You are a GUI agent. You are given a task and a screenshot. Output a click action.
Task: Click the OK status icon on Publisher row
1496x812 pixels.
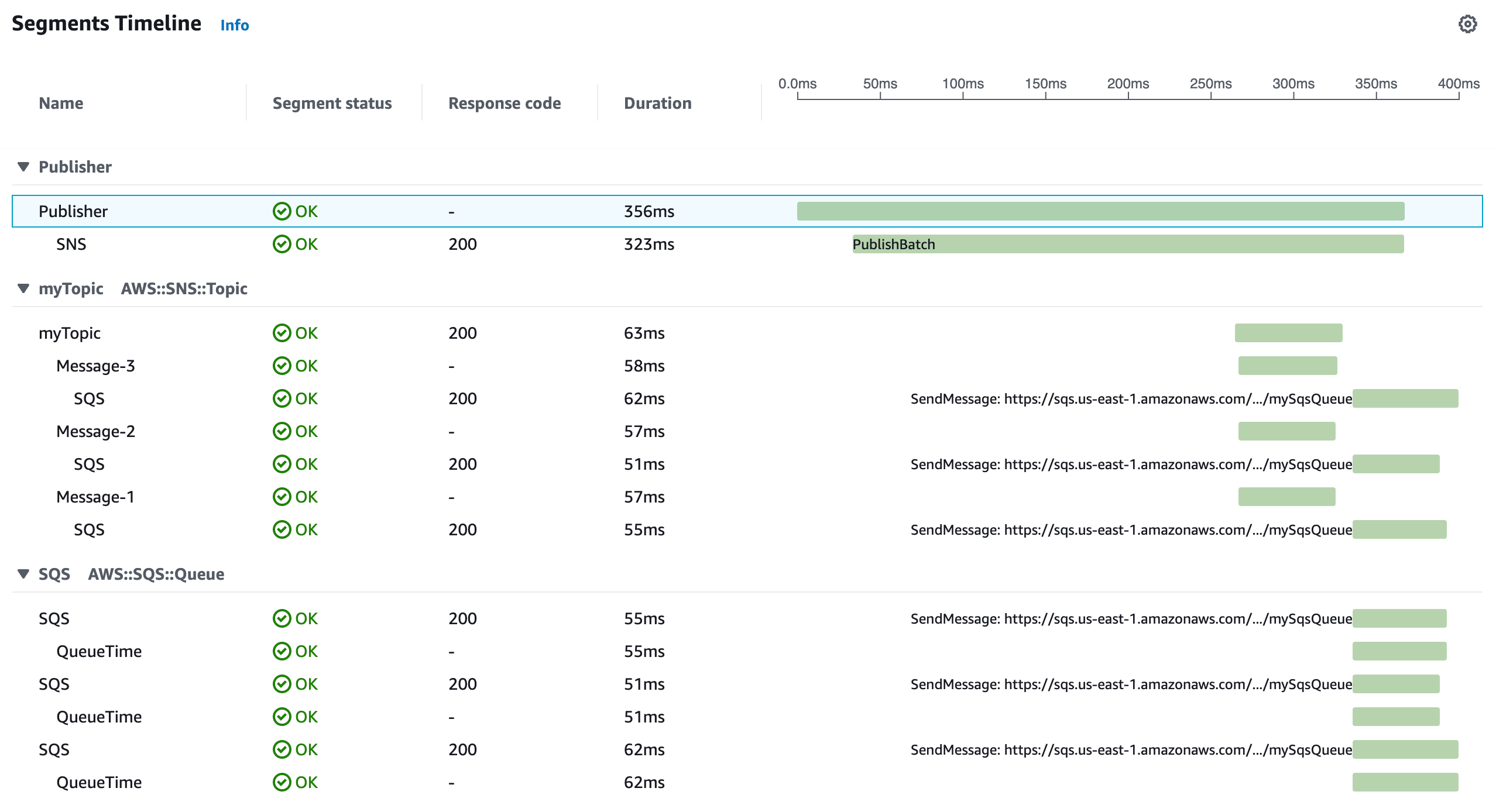point(283,211)
